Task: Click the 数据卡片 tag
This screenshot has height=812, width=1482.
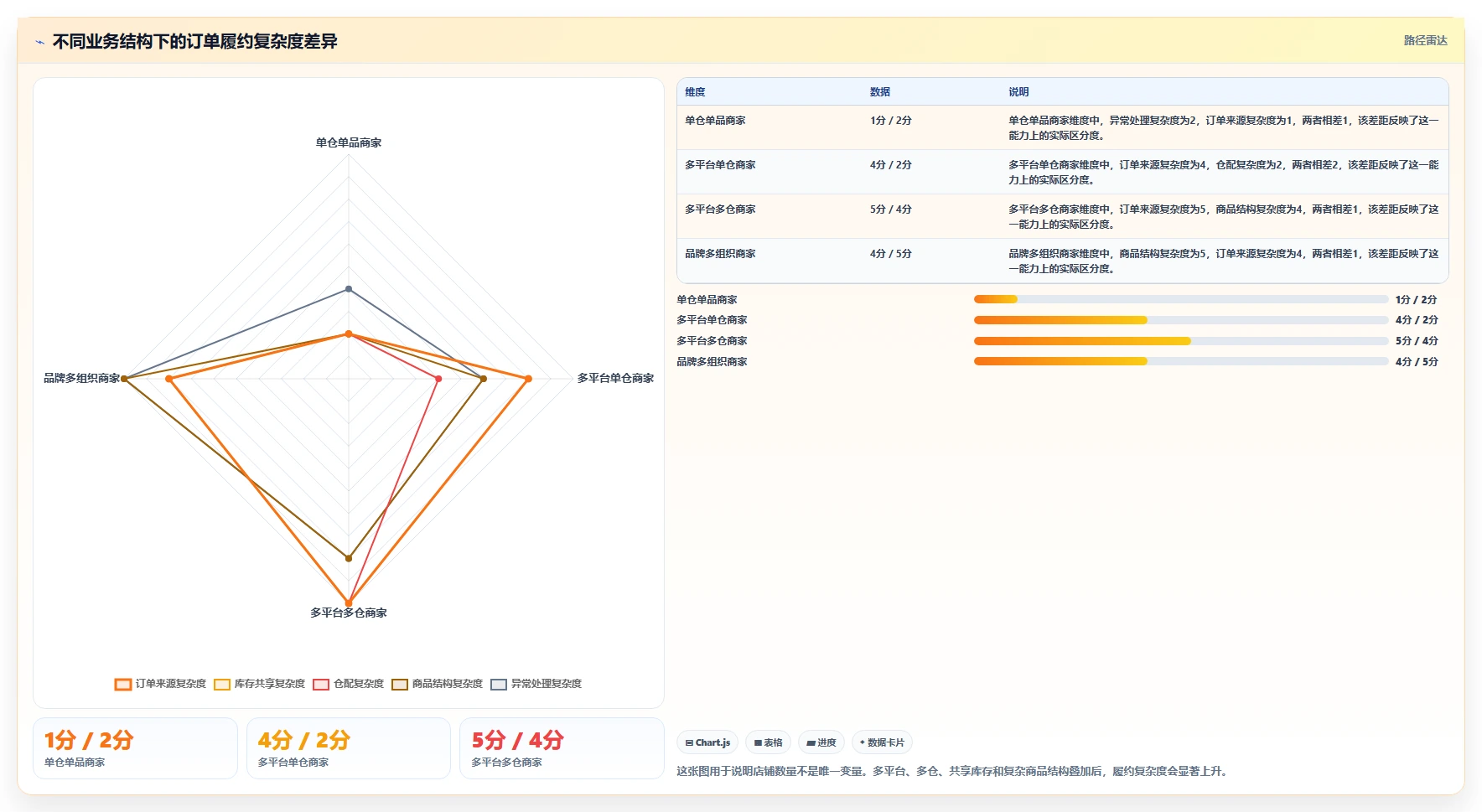Action: [882, 742]
